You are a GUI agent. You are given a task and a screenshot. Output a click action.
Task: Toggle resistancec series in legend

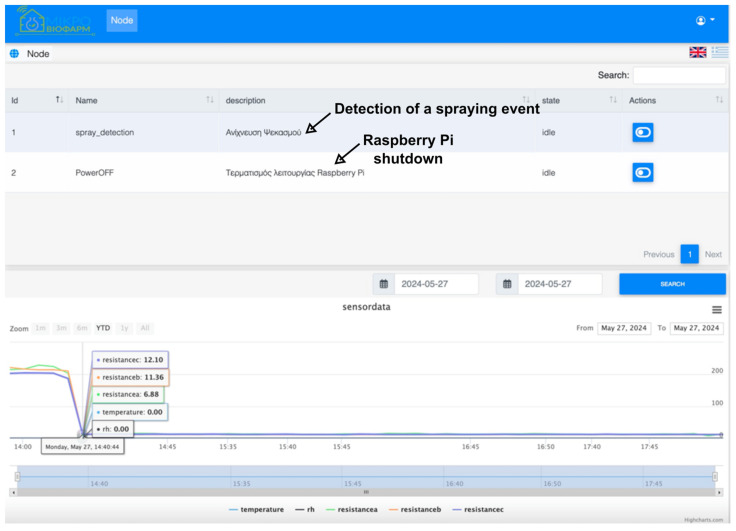pos(478,510)
